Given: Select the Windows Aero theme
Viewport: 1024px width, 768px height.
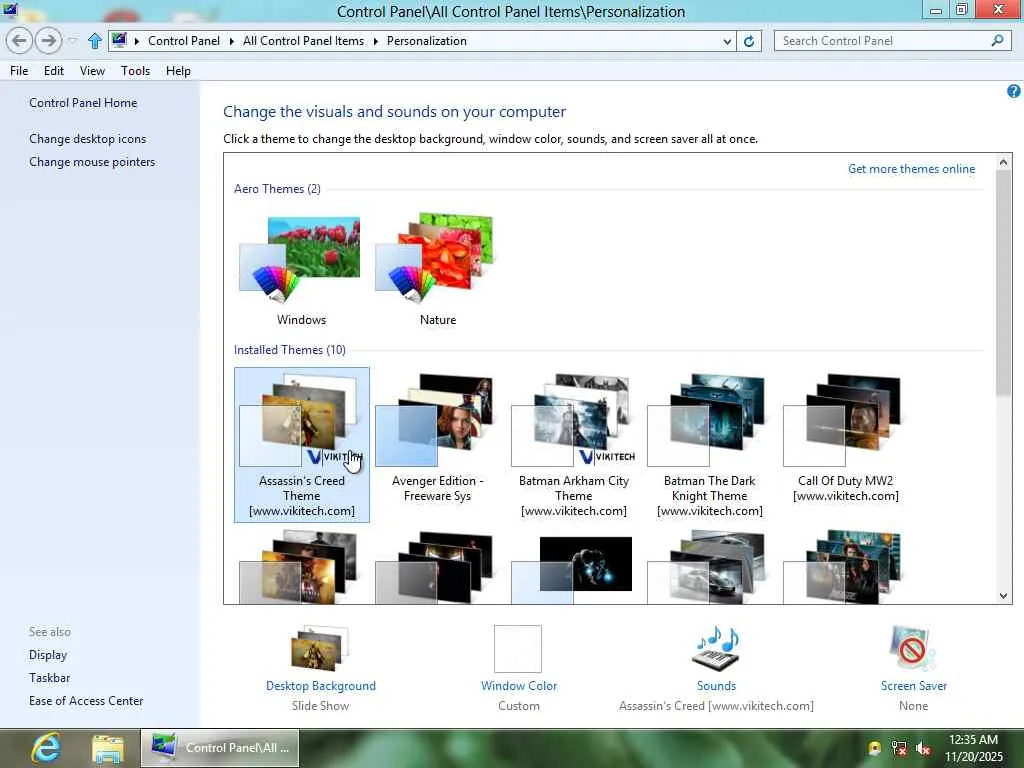Looking at the screenshot, I should pyautogui.click(x=301, y=270).
